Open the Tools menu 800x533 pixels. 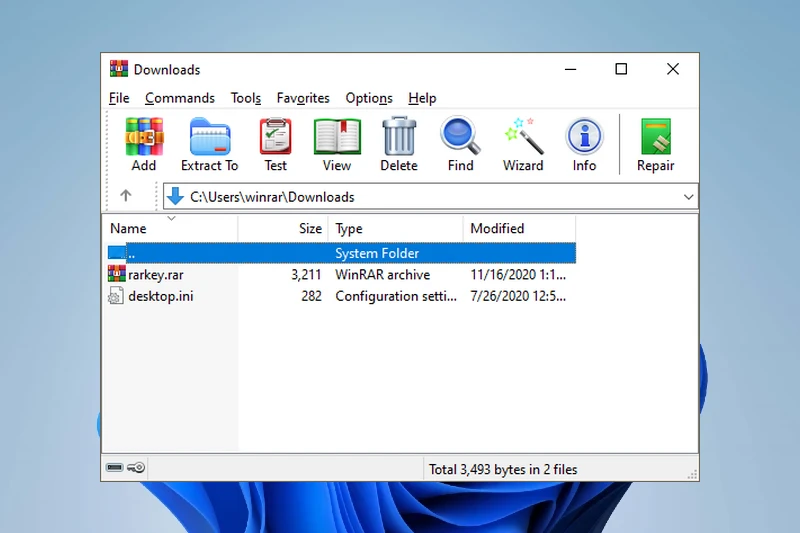click(245, 98)
